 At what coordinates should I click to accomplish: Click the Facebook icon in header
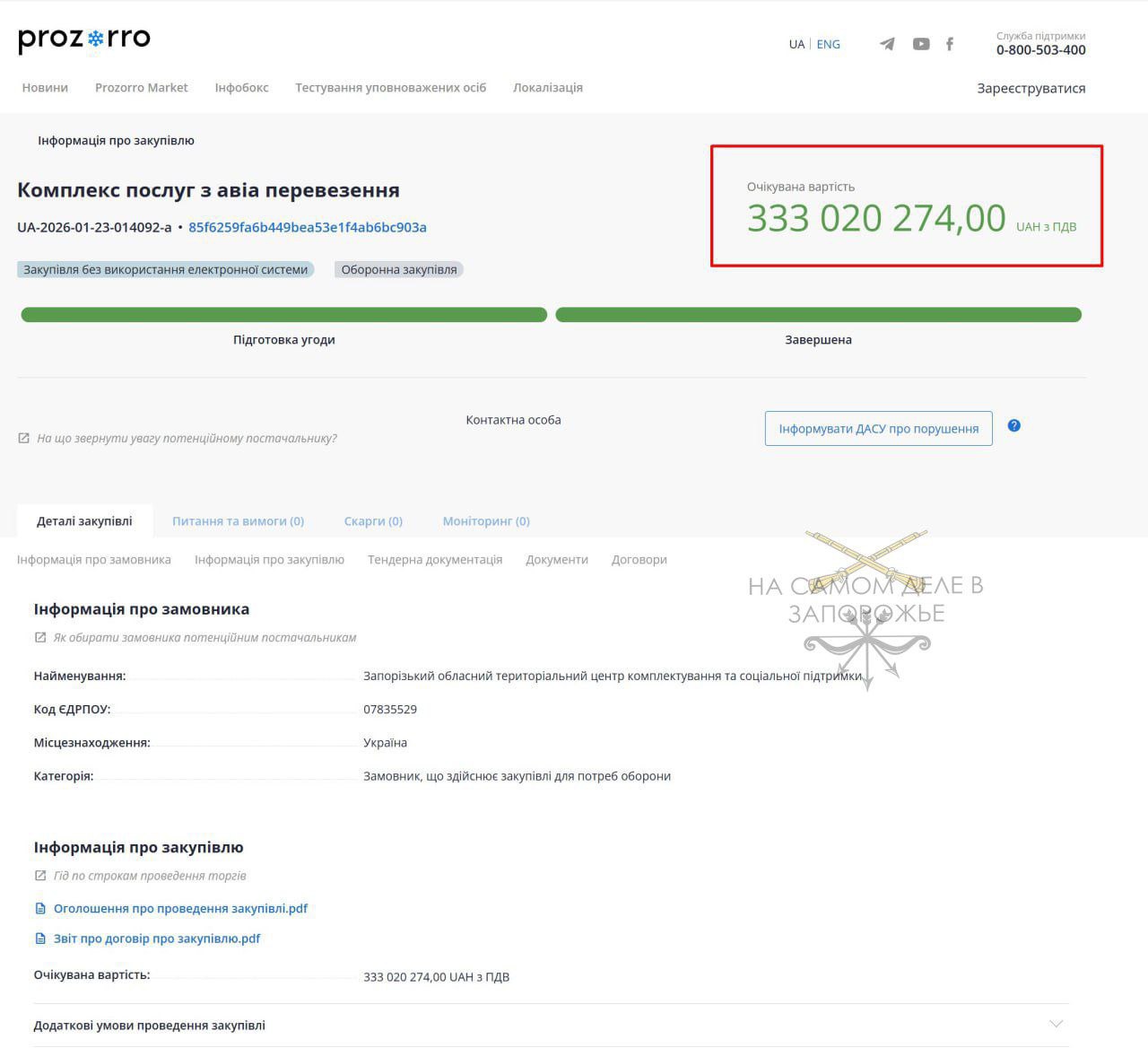point(950,44)
